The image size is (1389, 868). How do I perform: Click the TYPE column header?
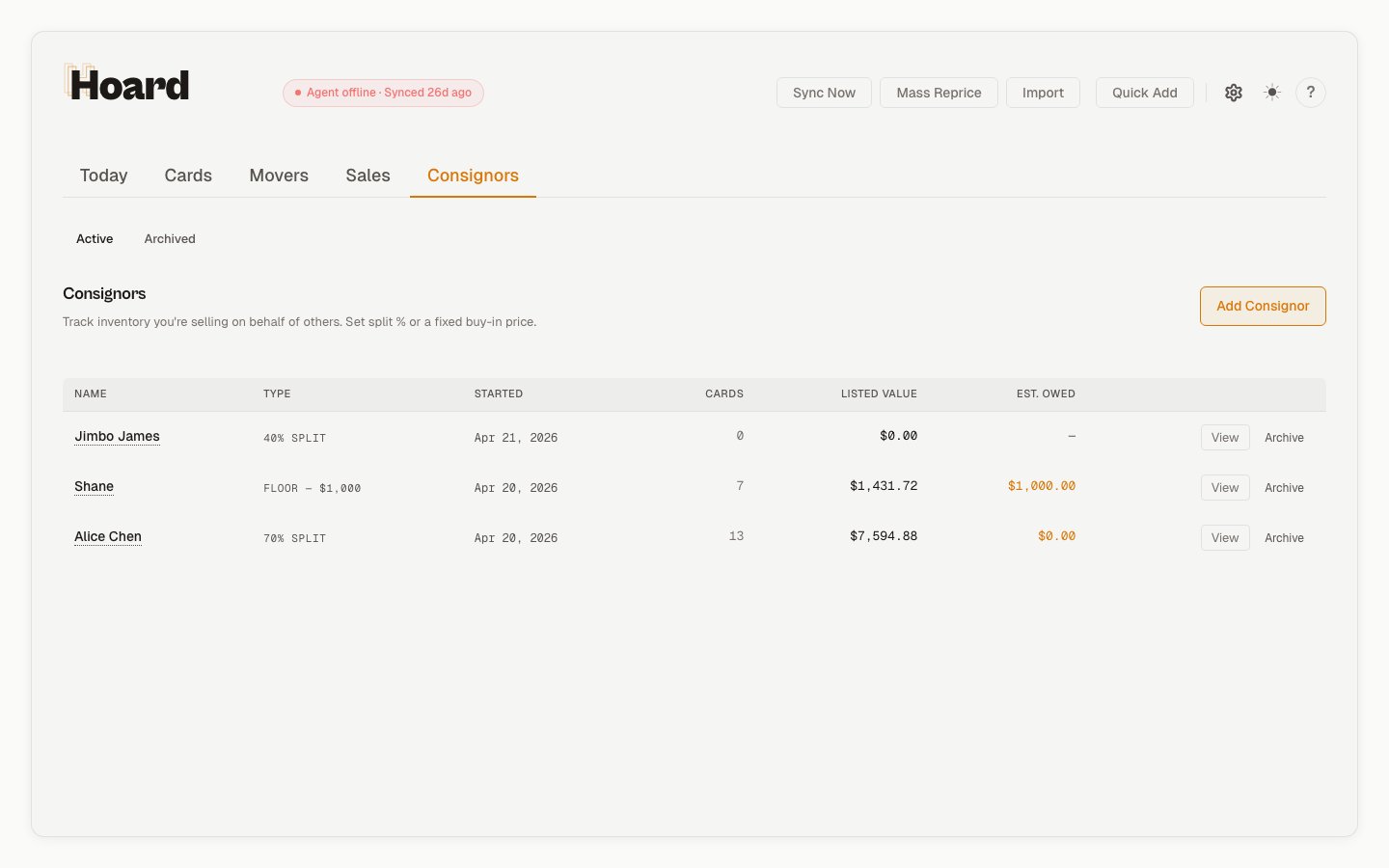277,393
